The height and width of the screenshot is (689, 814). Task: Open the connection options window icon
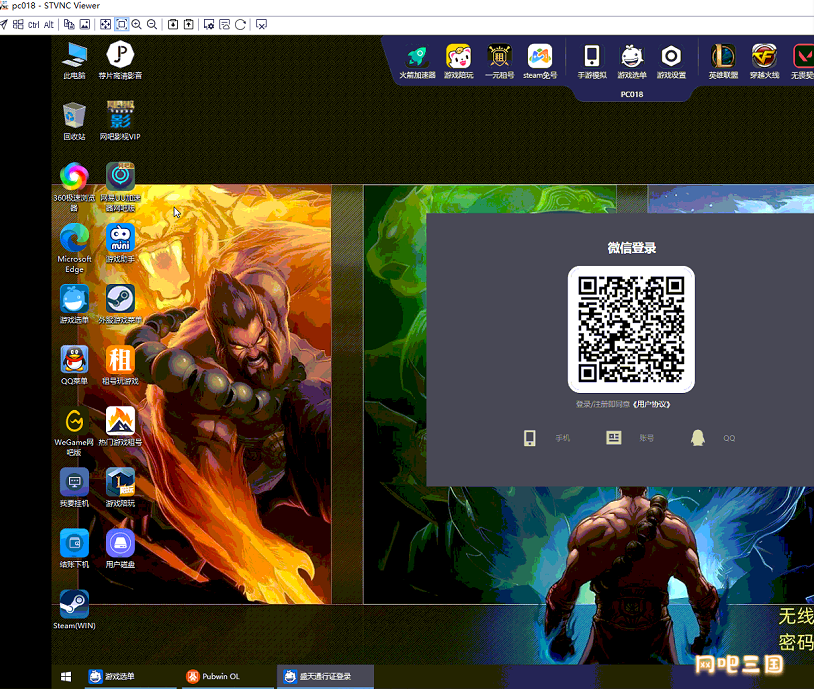pos(225,24)
